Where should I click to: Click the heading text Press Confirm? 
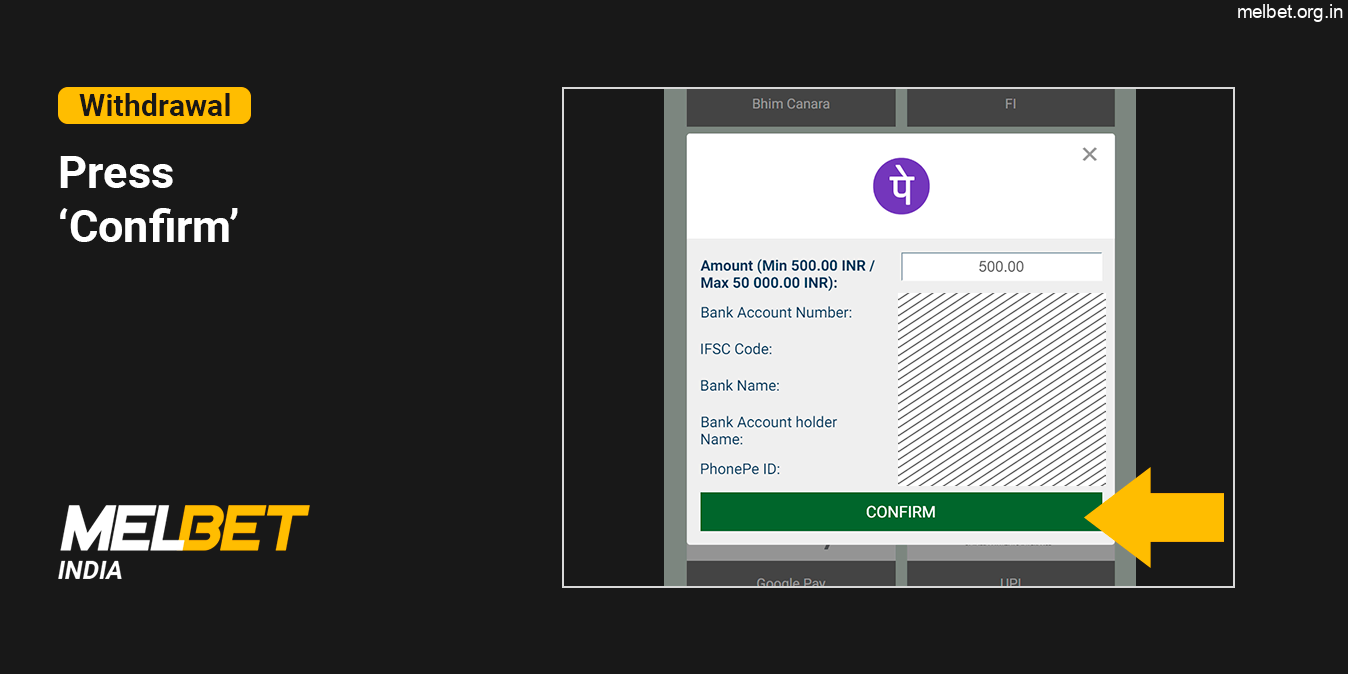pos(147,200)
